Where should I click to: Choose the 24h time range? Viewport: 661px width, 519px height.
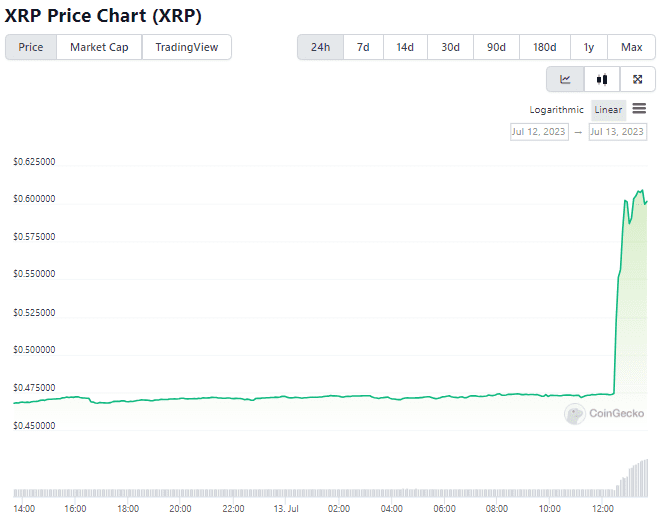point(320,47)
